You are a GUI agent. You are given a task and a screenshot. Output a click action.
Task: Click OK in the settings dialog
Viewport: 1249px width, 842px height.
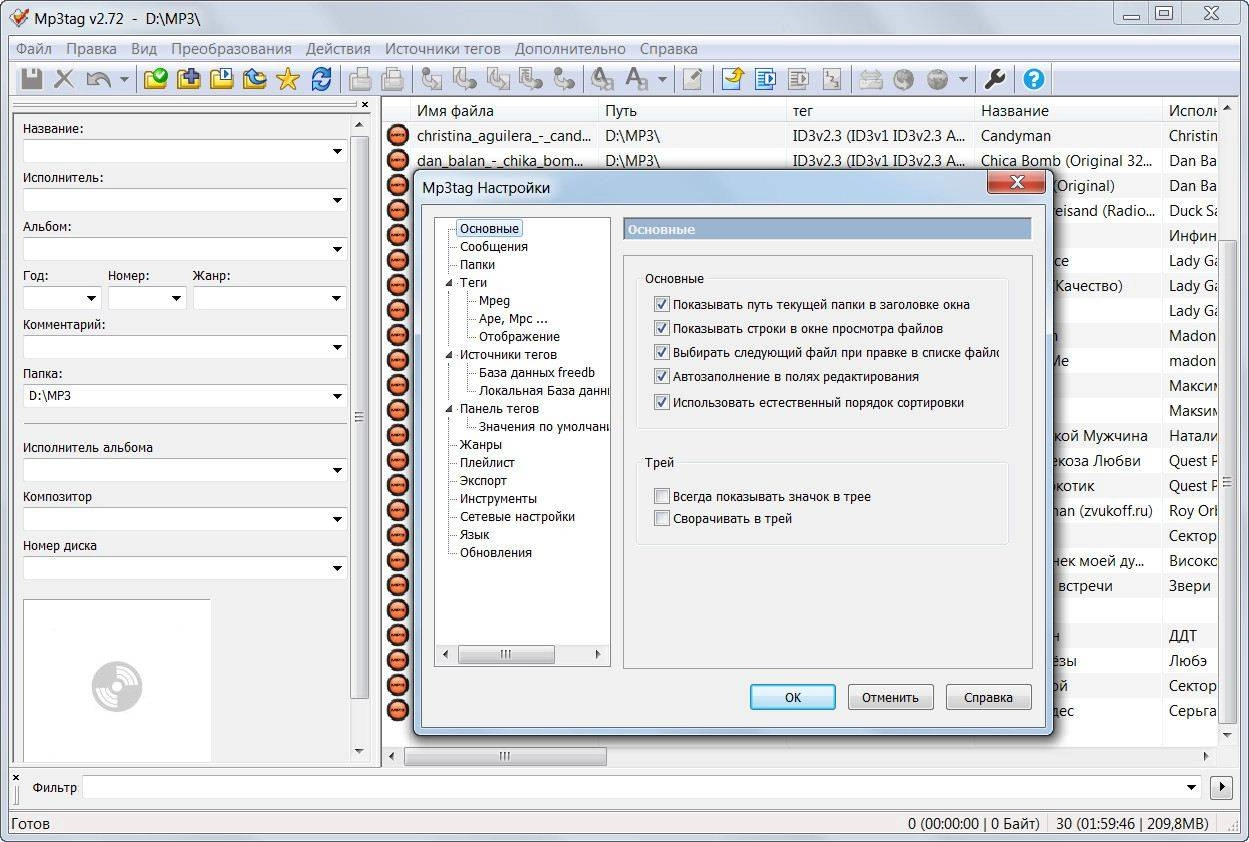[x=793, y=697]
